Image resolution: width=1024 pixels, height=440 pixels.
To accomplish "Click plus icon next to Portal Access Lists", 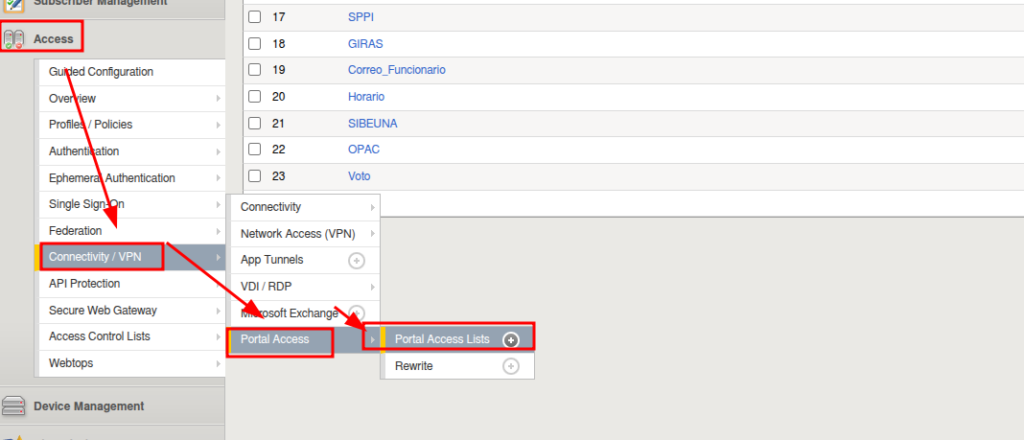I will pyautogui.click(x=511, y=339).
